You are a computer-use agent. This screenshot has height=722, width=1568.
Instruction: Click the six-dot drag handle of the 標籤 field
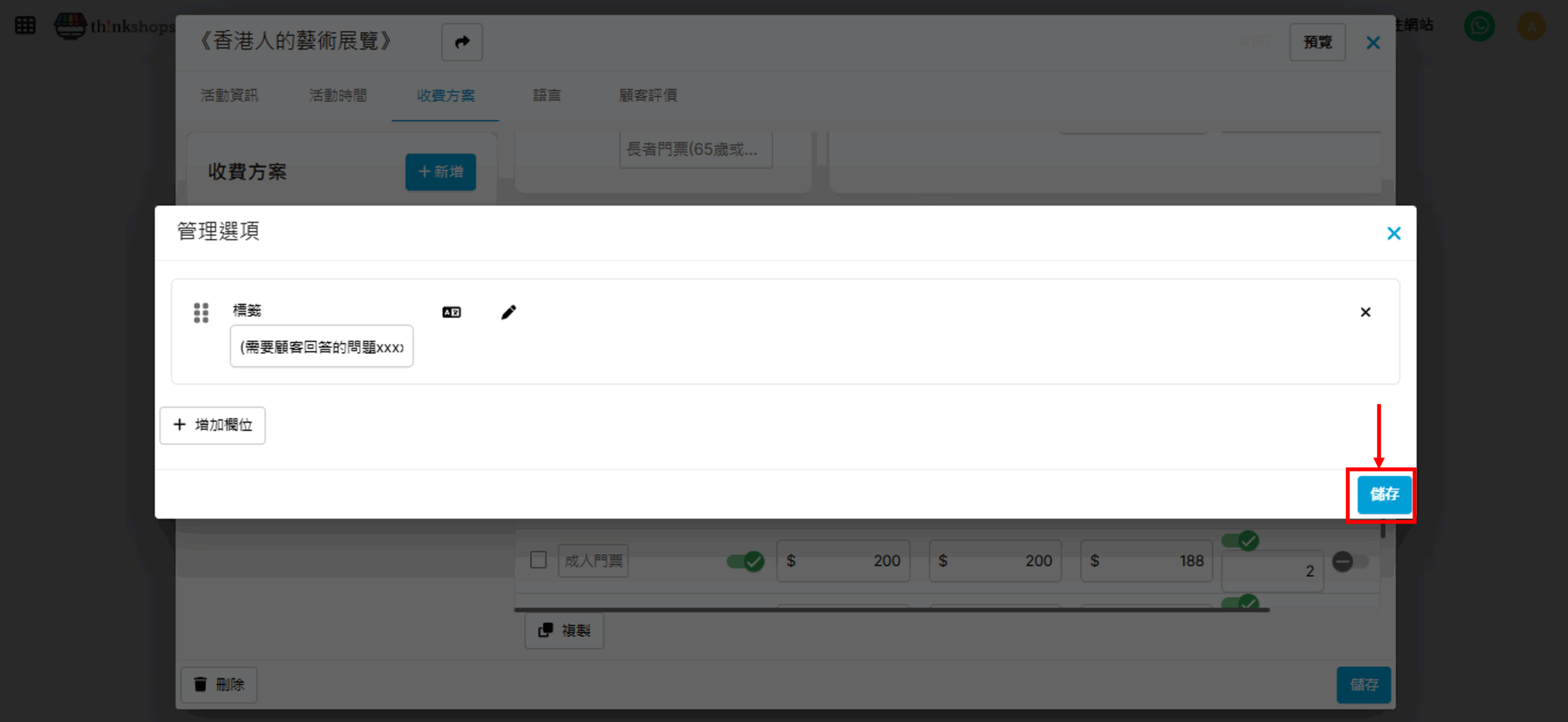(x=201, y=312)
